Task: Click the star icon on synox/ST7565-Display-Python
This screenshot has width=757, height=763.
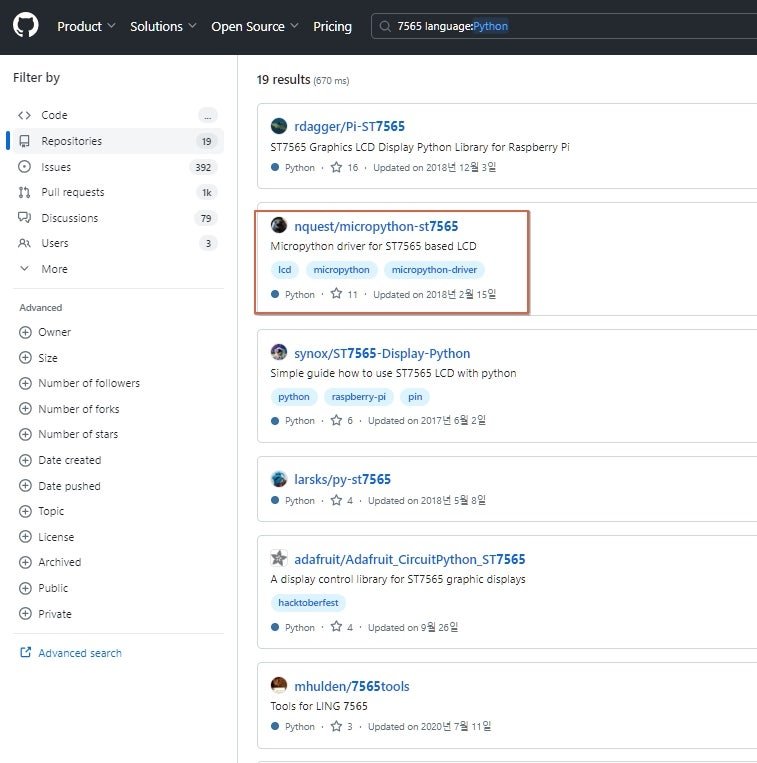Action: click(x=336, y=420)
